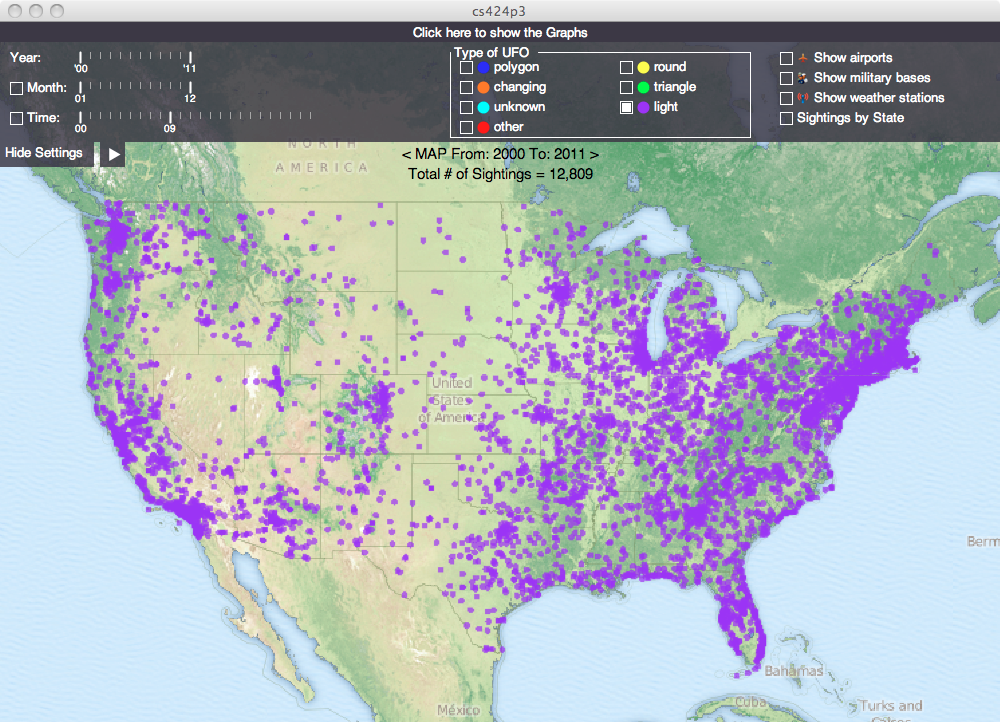
Task: Toggle the Sightings by State checkbox
Action: coord(785,118)
